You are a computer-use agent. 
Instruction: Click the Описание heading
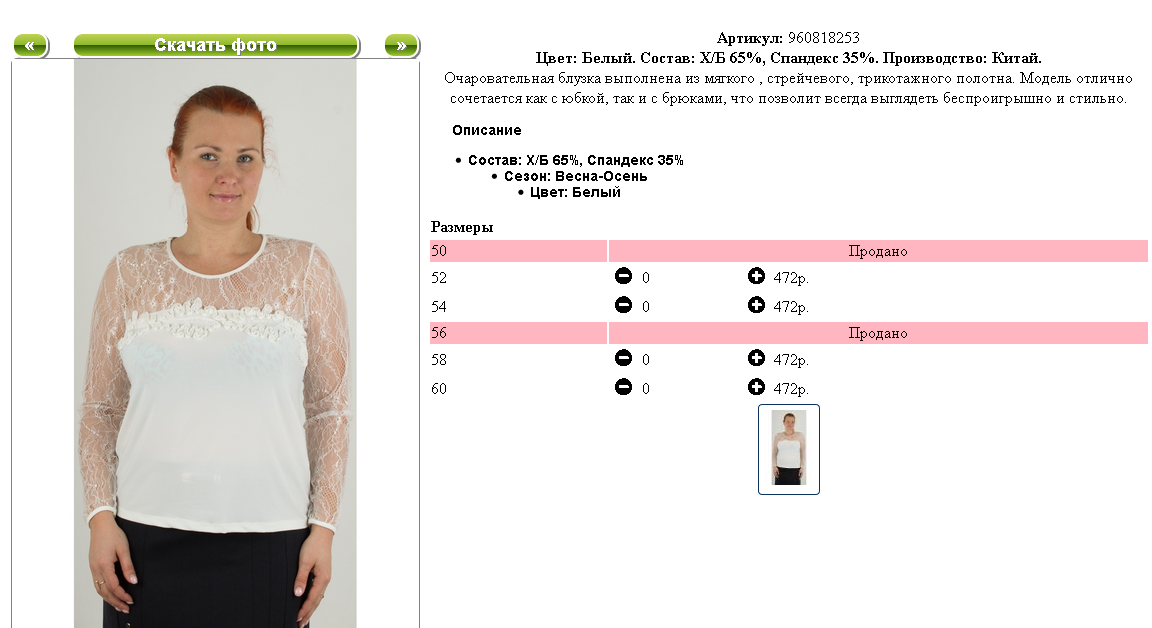point(486,130)
